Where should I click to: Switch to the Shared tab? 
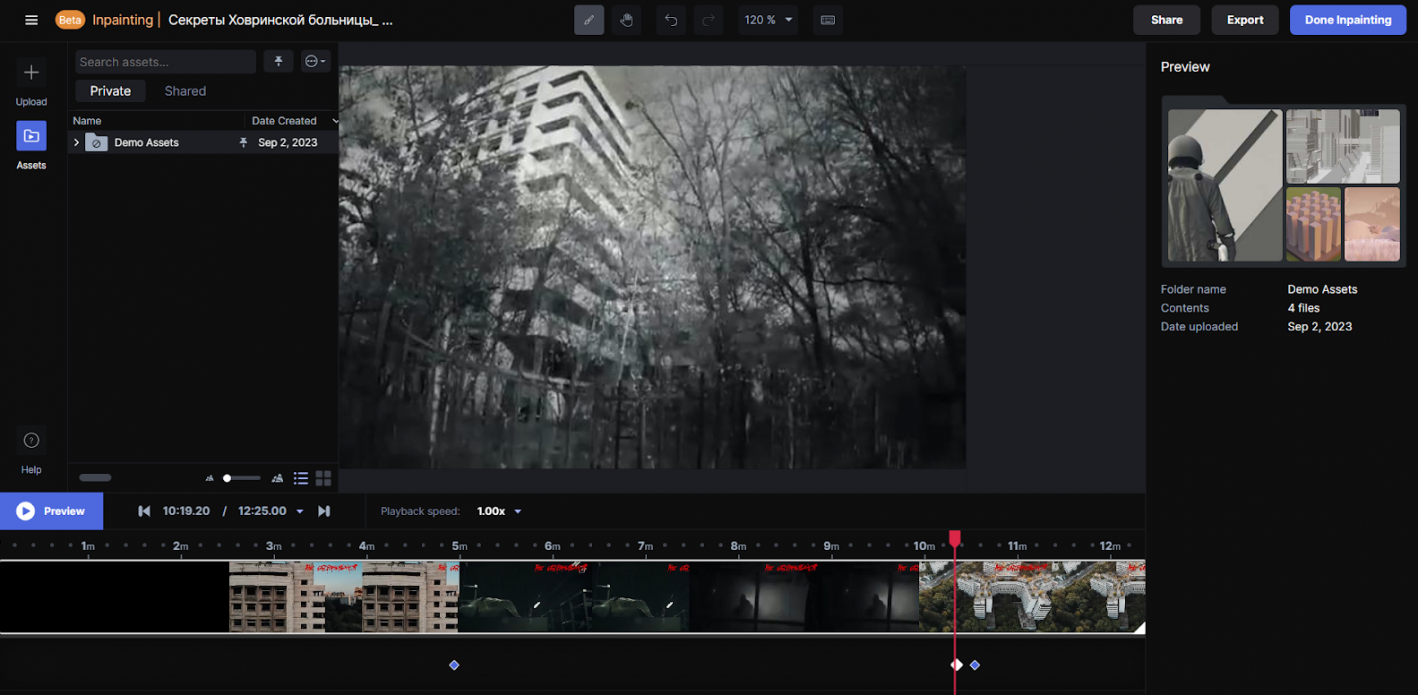point(185,91)
